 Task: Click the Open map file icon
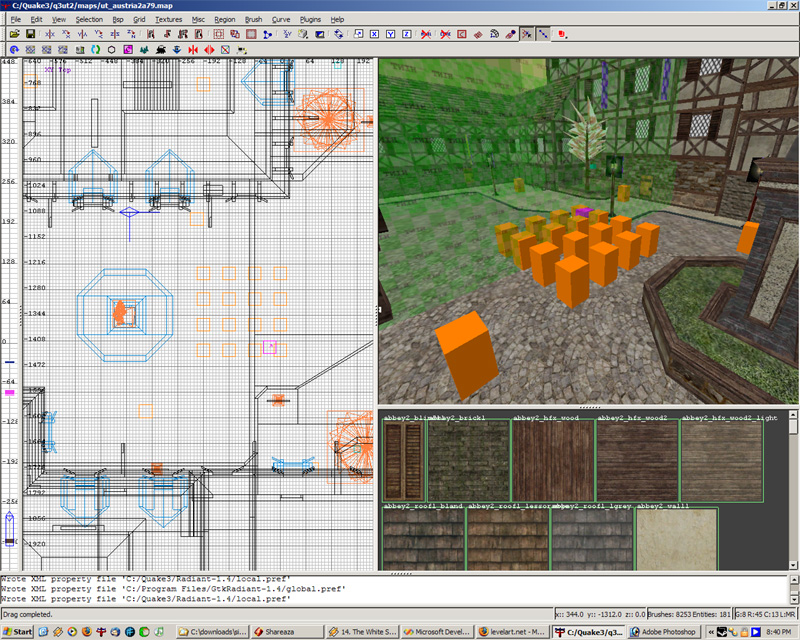pyautogui.click(x=14, y=34)
